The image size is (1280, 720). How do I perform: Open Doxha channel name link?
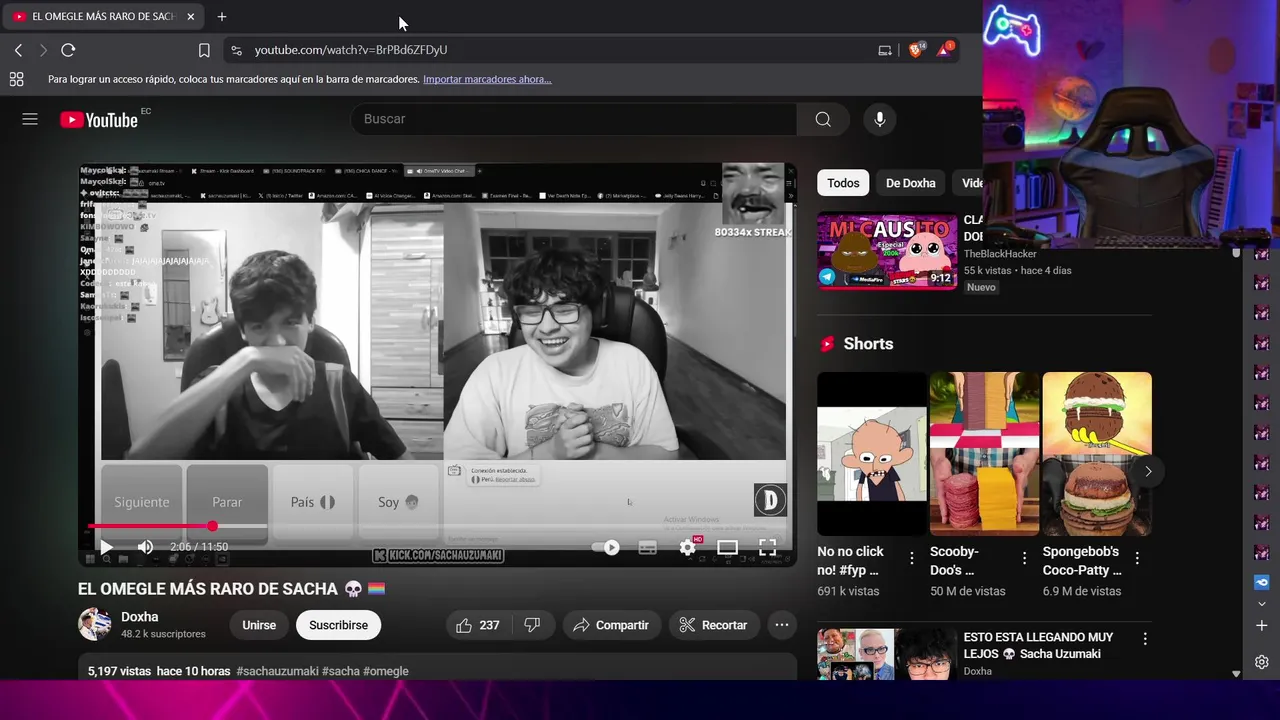click(140, 617)
